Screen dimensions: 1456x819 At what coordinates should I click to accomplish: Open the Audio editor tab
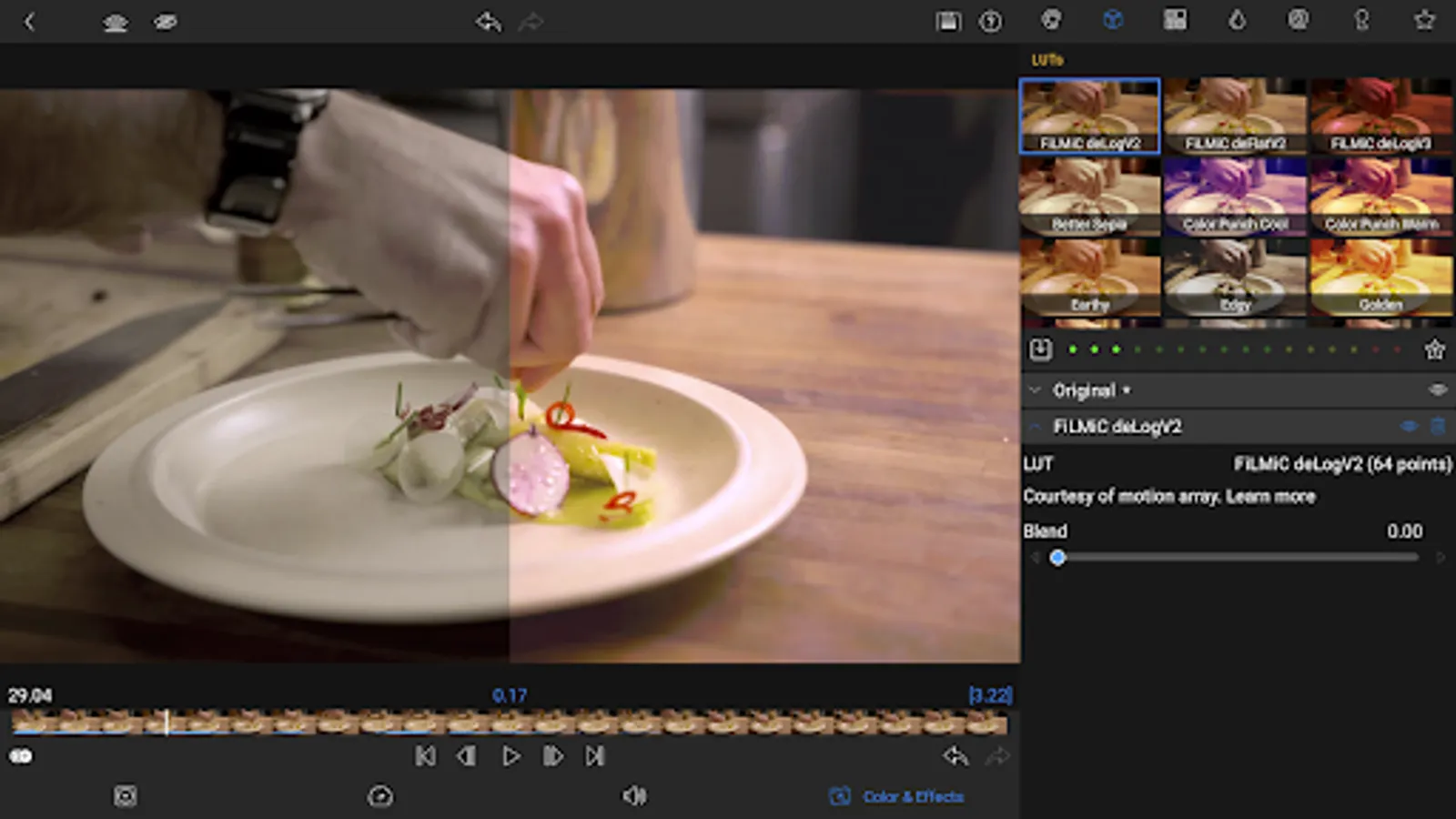(x=634, y=797)
